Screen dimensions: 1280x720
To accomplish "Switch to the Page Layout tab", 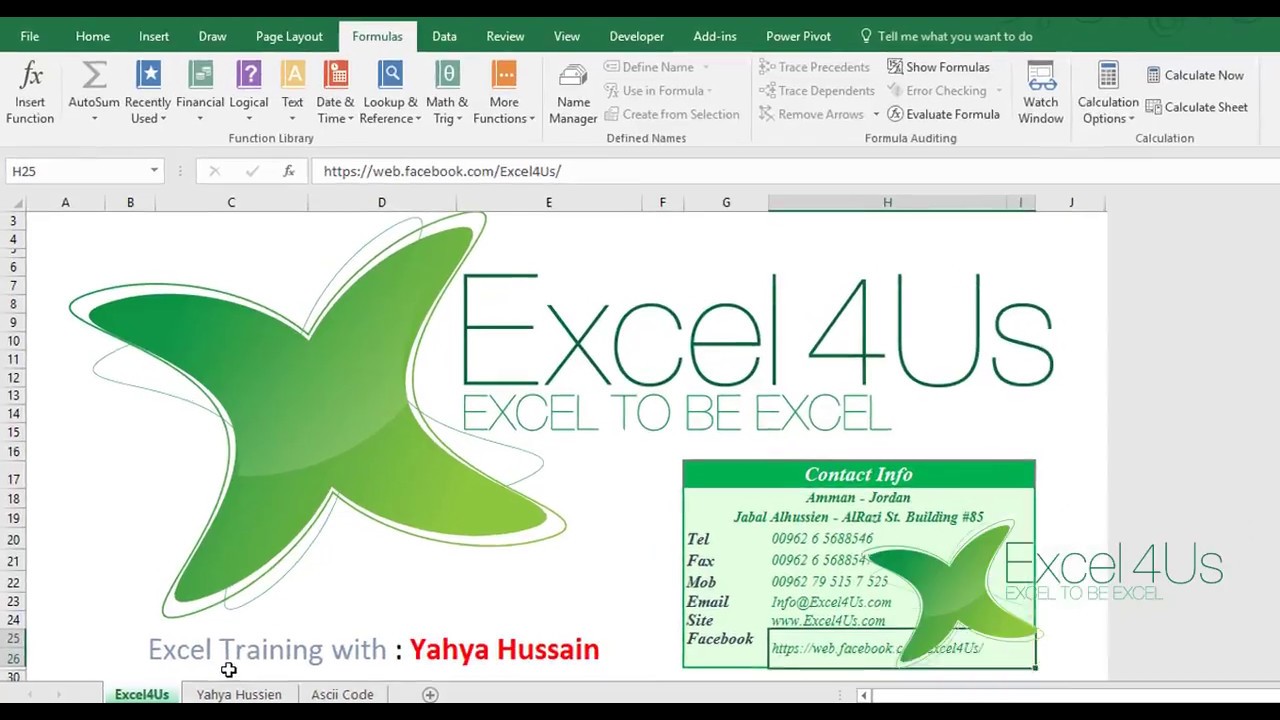I will (289, 36).
